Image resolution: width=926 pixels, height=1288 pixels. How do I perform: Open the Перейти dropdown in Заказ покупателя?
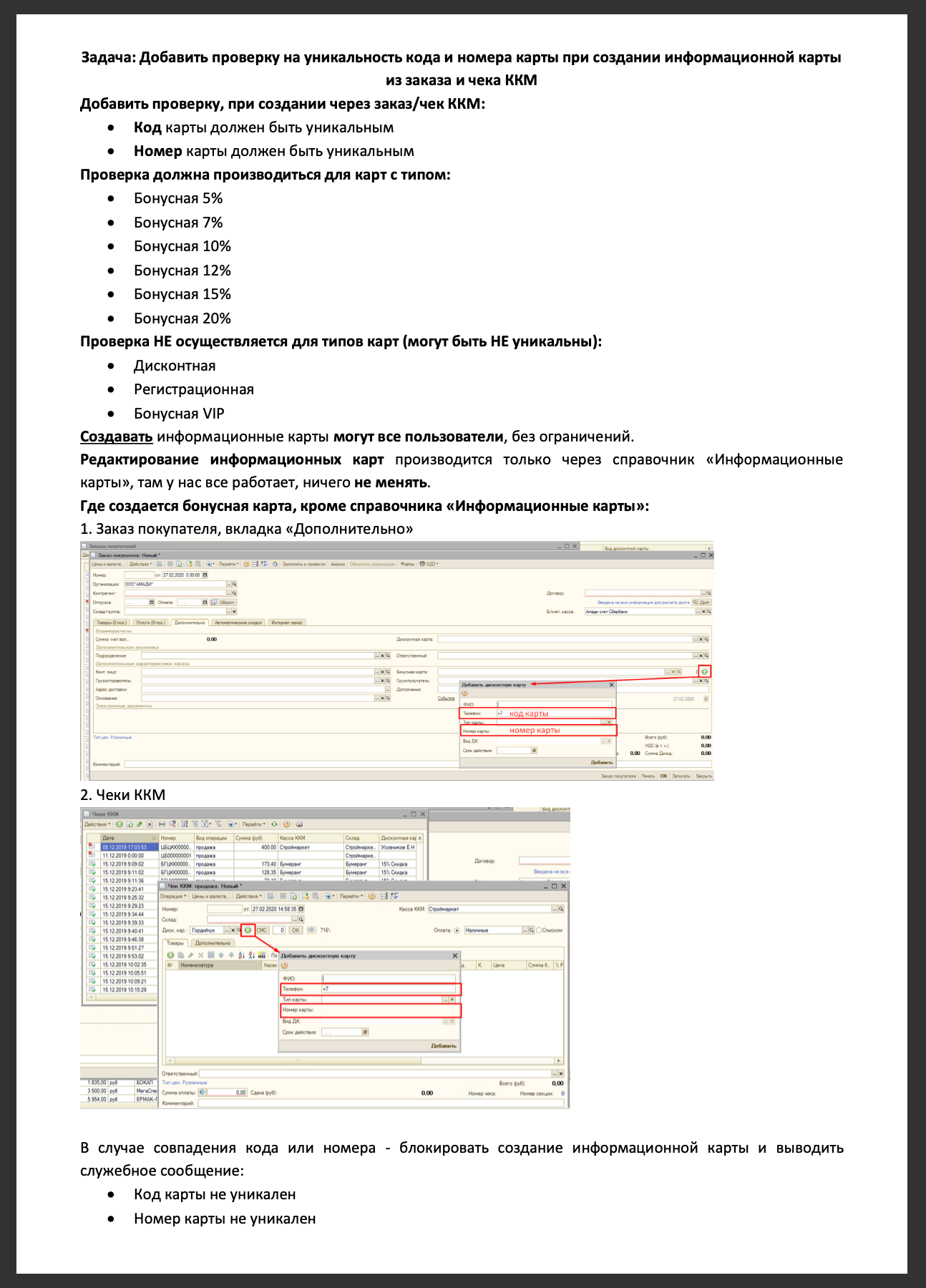229,564
